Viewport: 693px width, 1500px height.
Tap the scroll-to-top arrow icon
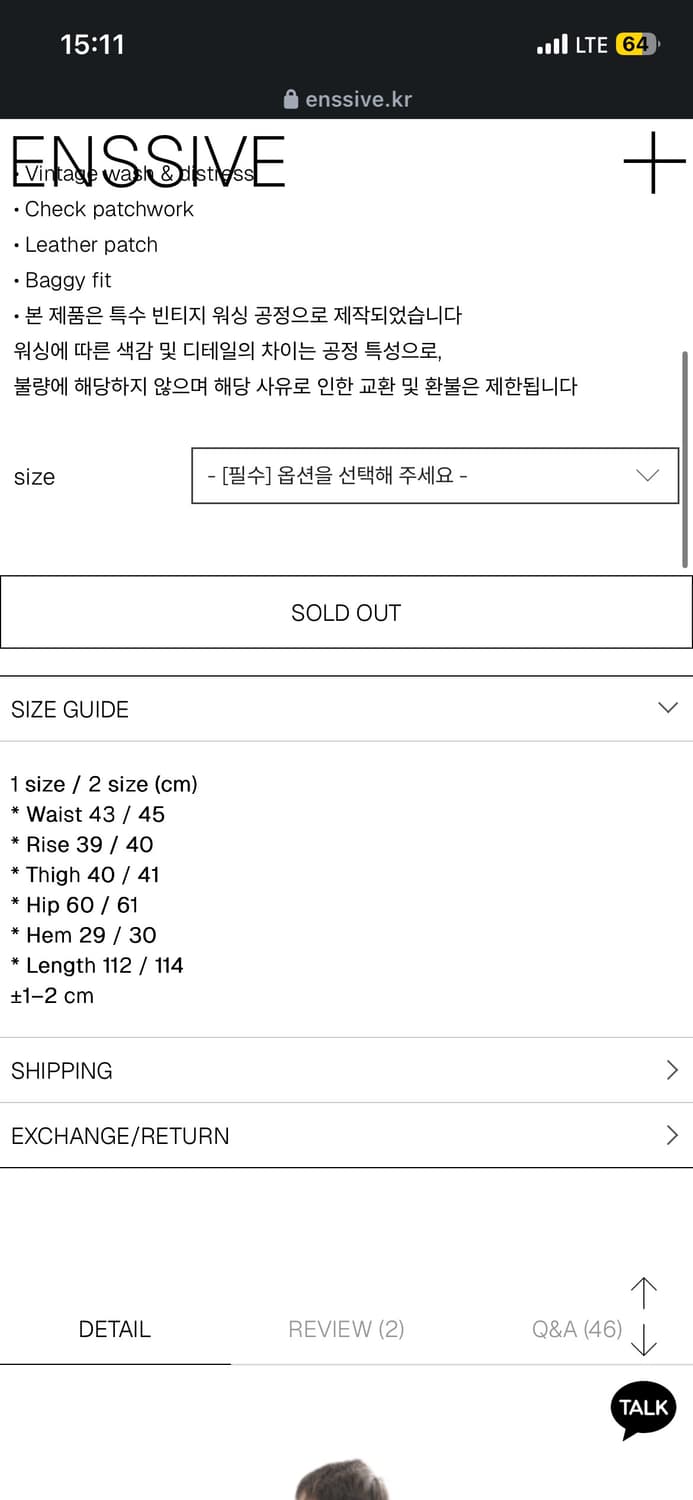[643, 1293]
